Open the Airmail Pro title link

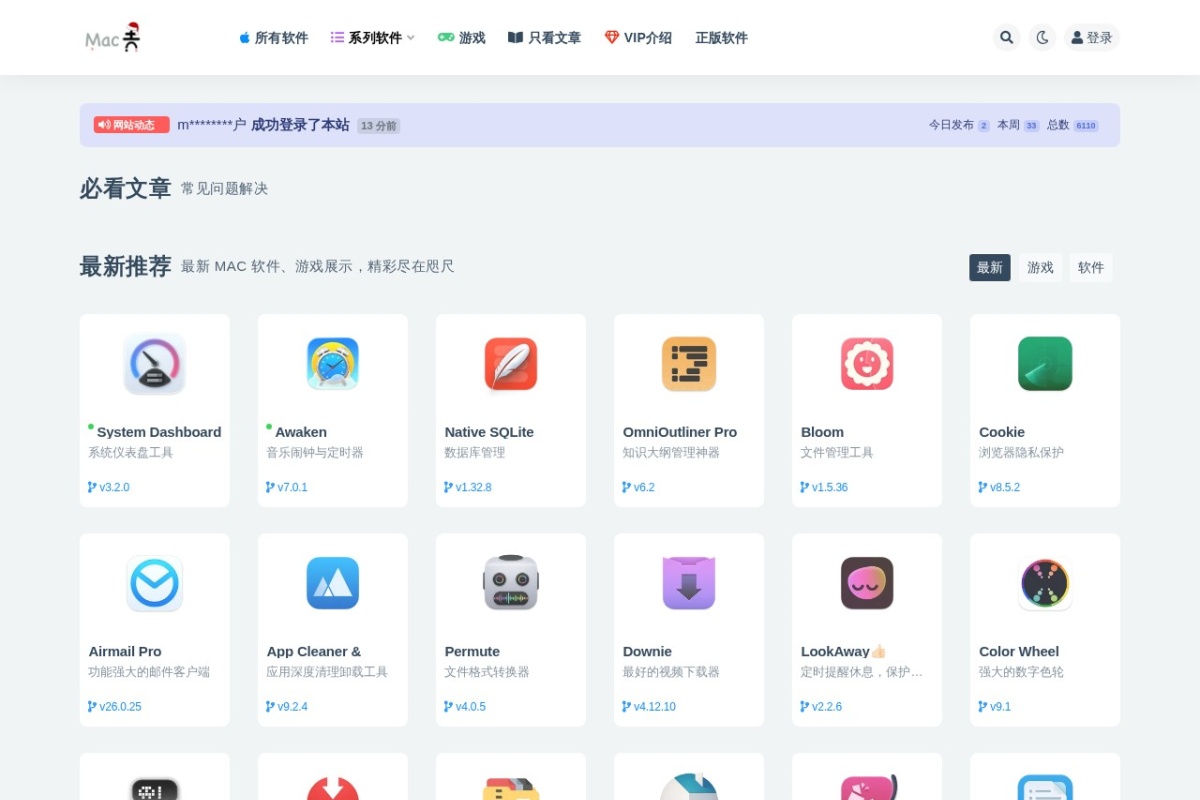[125, 651]
